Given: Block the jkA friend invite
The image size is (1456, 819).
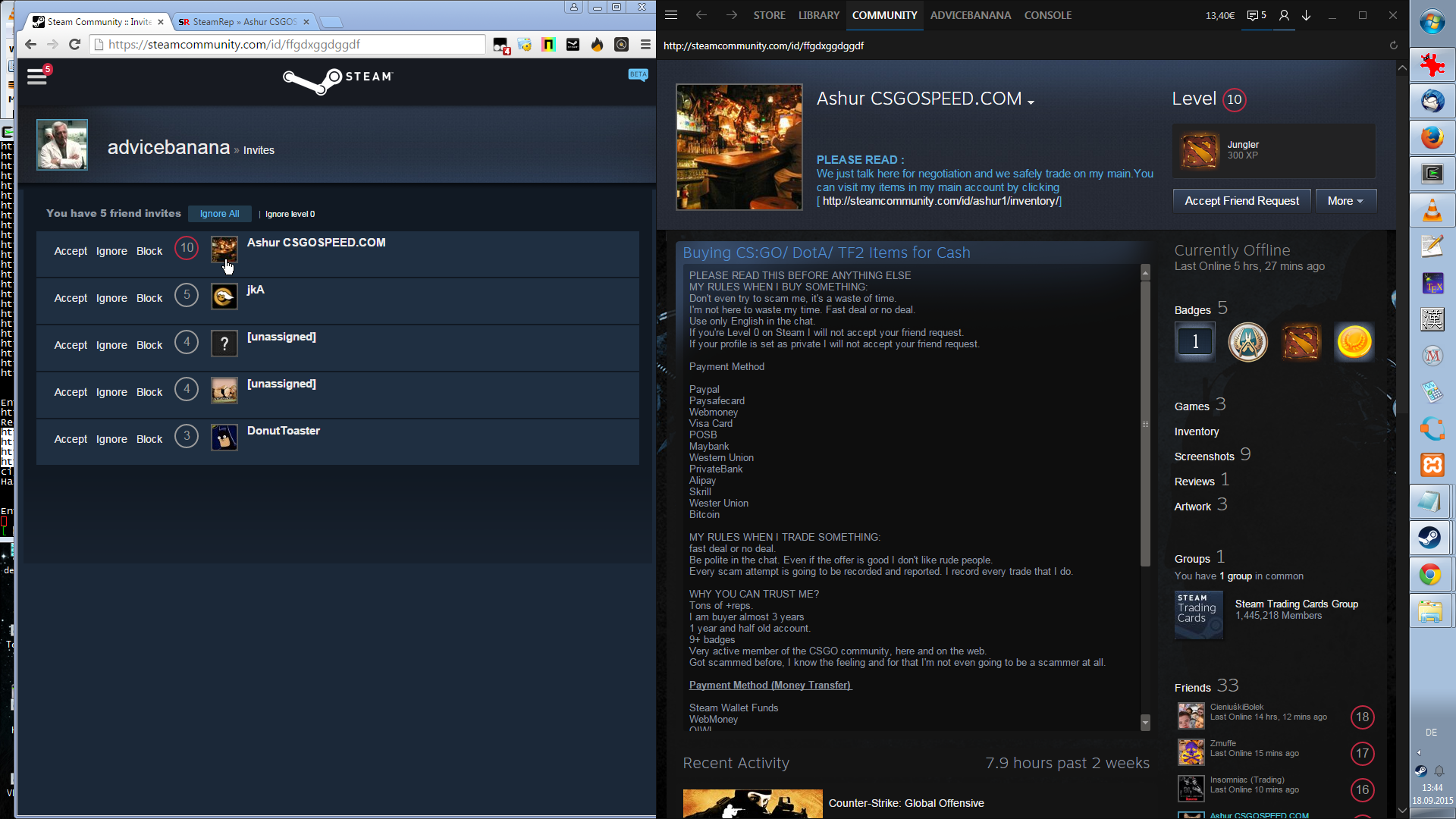Looking at the screenshot, I should coord(149,298).
